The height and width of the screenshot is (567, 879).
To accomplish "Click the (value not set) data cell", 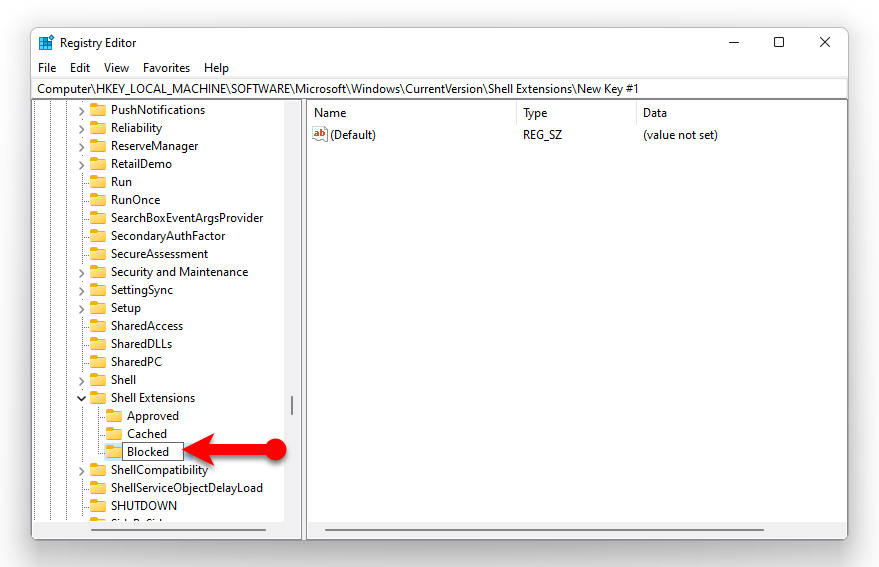I will point(680,135).
